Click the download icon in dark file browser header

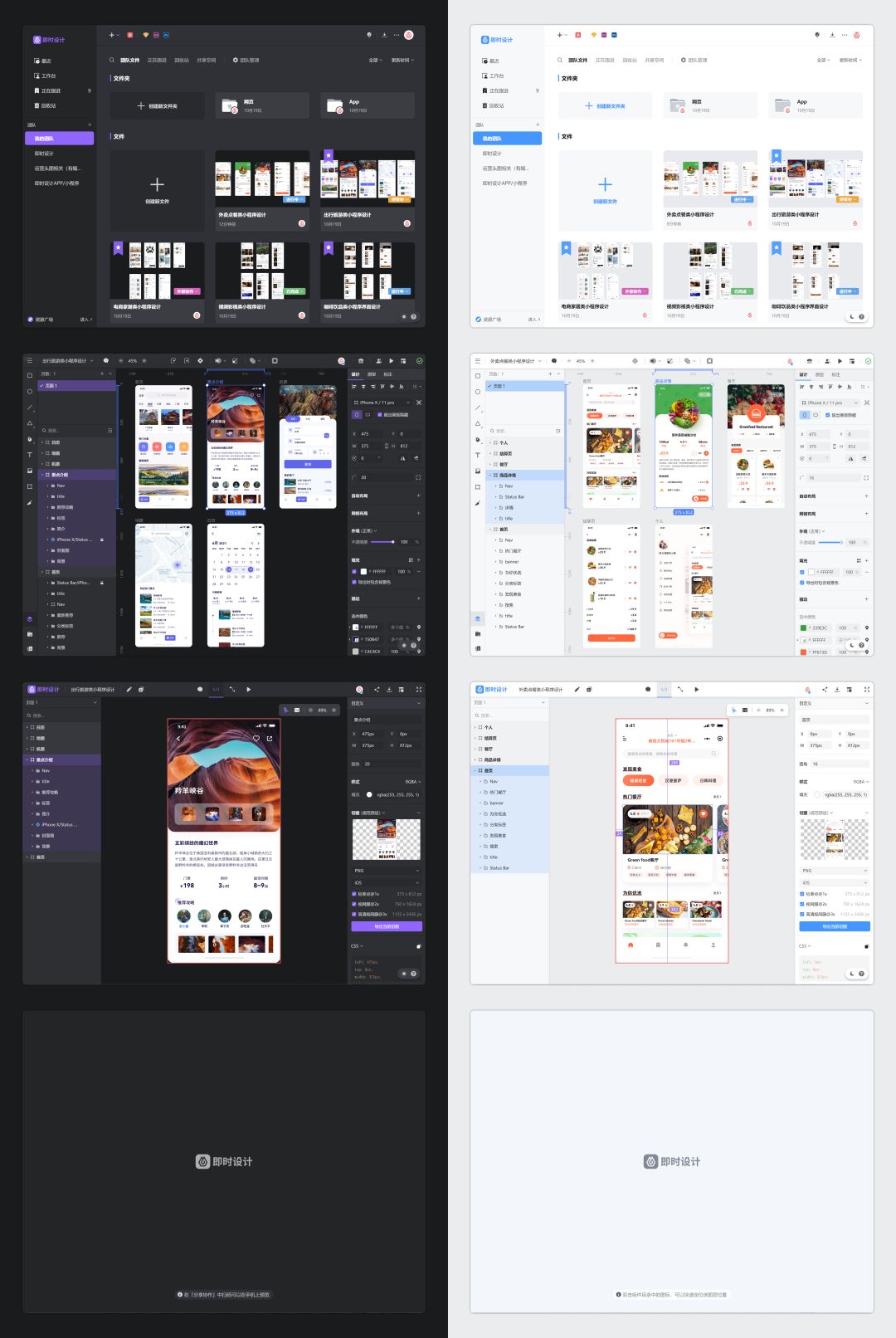(x=384, y=35)
